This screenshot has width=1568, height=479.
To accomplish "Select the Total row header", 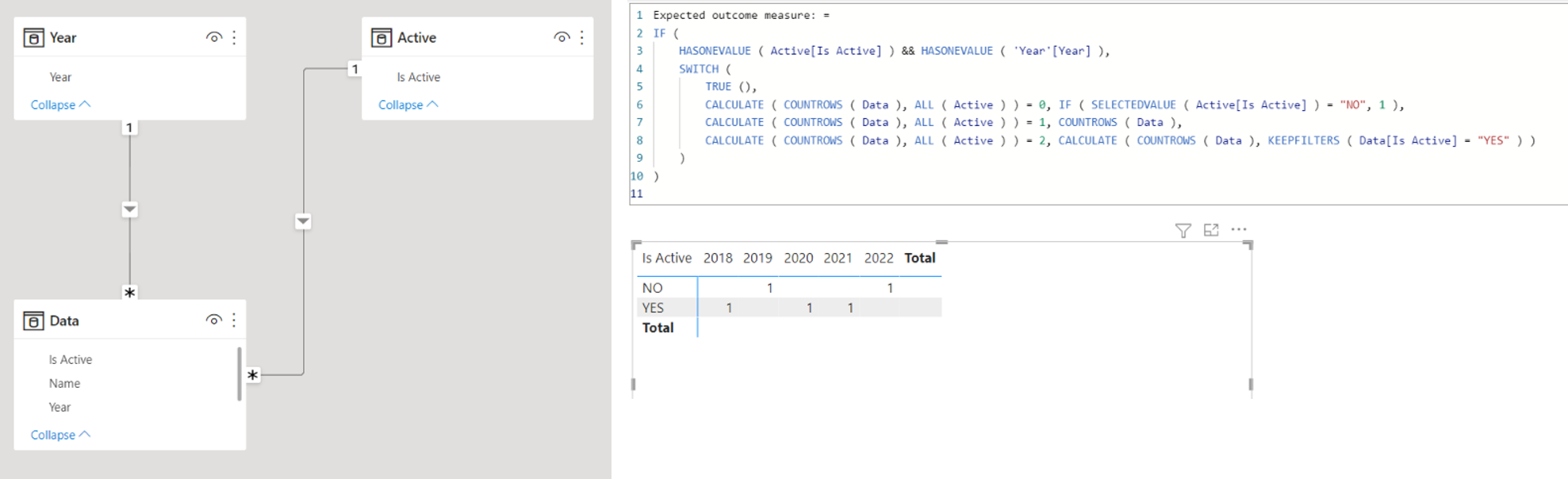I will coord(657,328).
